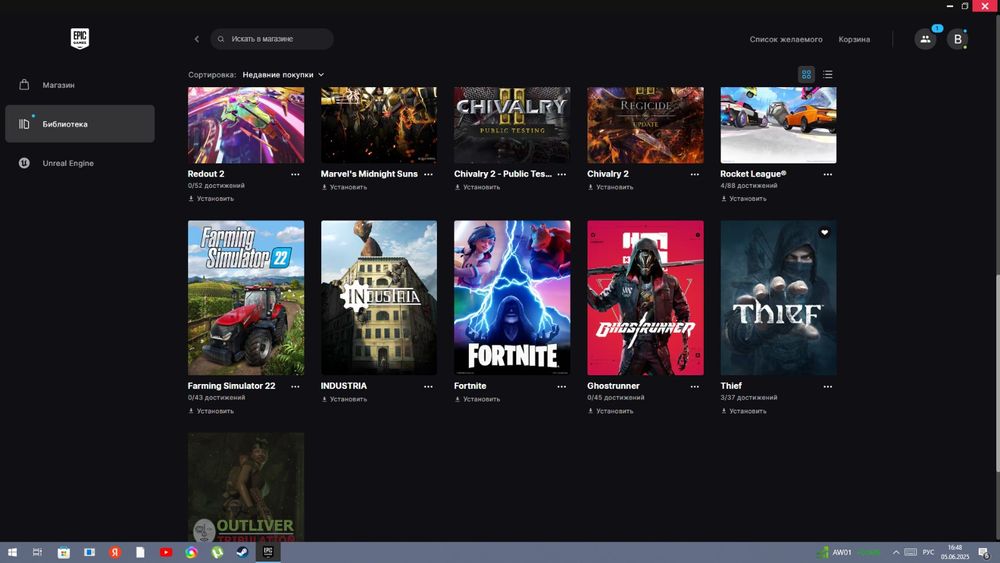
Task: Click the Thief 3/37 достижений text
Action: pyautogui.click(x=749, y=398)
